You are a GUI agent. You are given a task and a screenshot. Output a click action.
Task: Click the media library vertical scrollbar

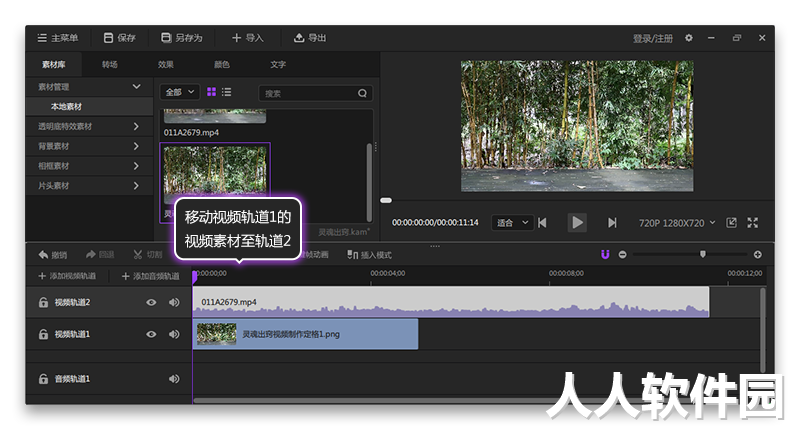click(x=369, y=182)
